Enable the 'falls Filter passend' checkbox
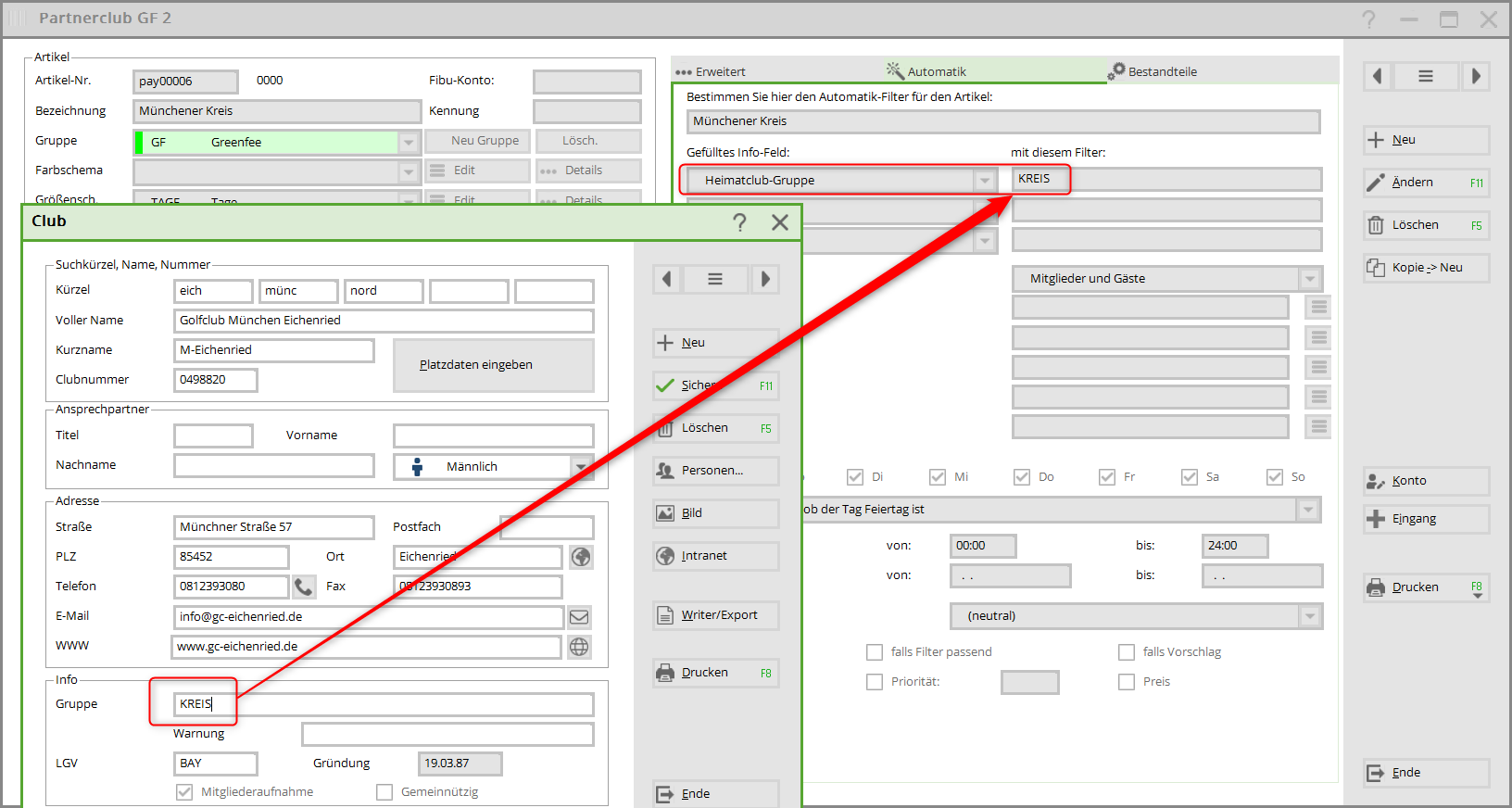 pyautogui.click(x=875, y=652)
